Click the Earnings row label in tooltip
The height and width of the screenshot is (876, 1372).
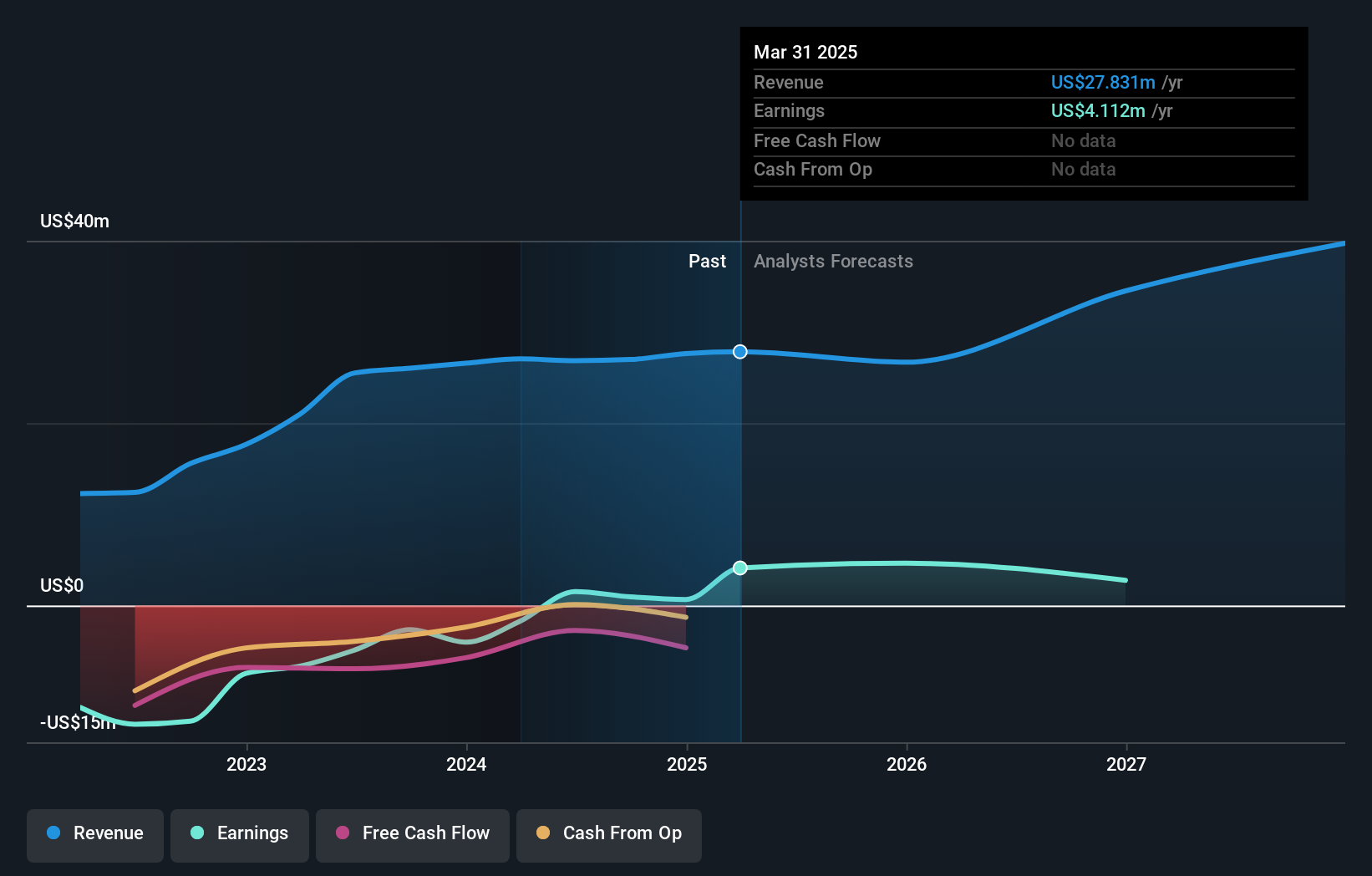click(789, 110)
